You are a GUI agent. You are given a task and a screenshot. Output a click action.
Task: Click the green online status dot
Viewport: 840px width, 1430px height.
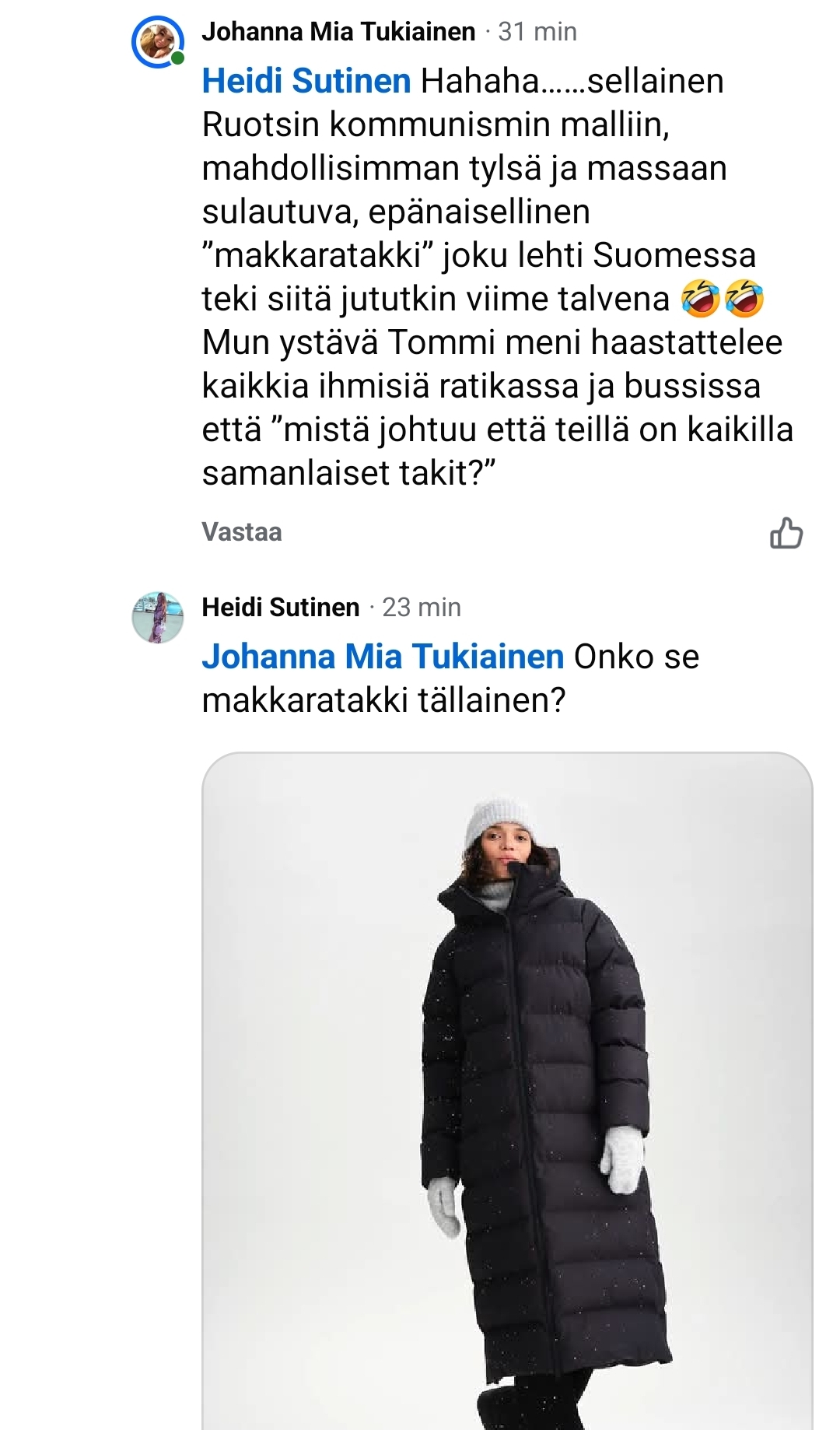coord(178,58)
